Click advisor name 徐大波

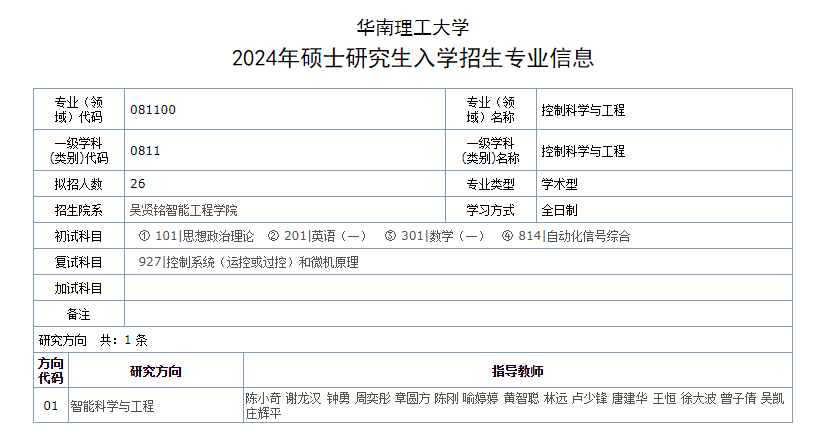click(698, 399)
